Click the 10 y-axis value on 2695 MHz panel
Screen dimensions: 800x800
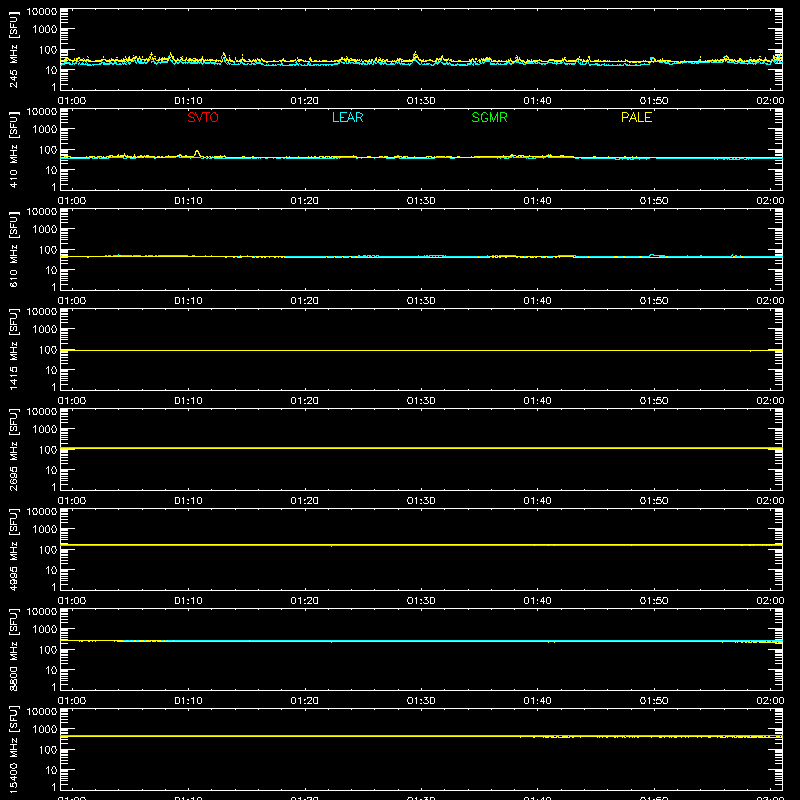(x=51, y=470)
